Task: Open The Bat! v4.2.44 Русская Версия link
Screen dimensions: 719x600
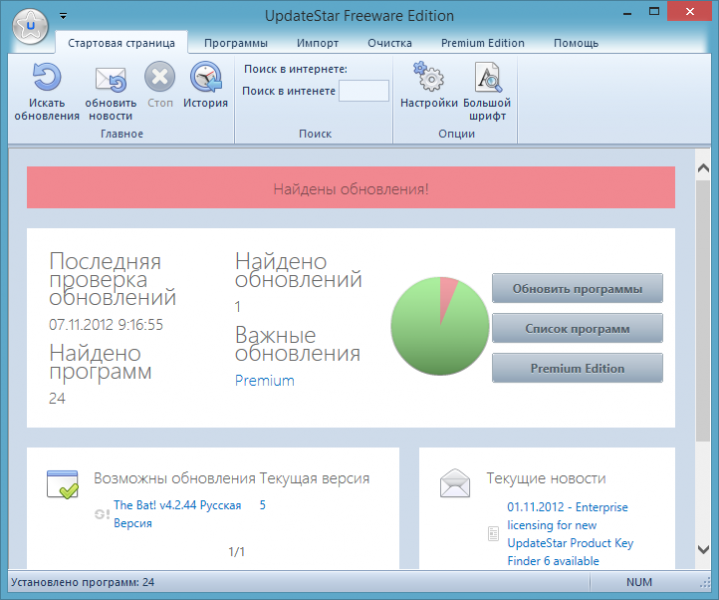Action: pos(177,514)
